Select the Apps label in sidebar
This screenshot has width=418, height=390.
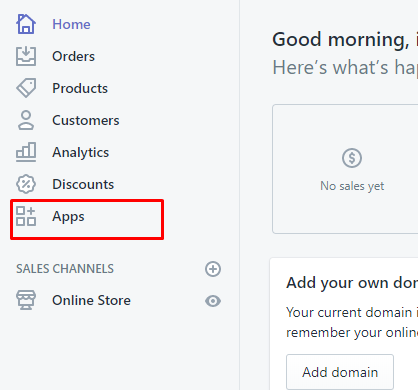[x=68, y=217]
